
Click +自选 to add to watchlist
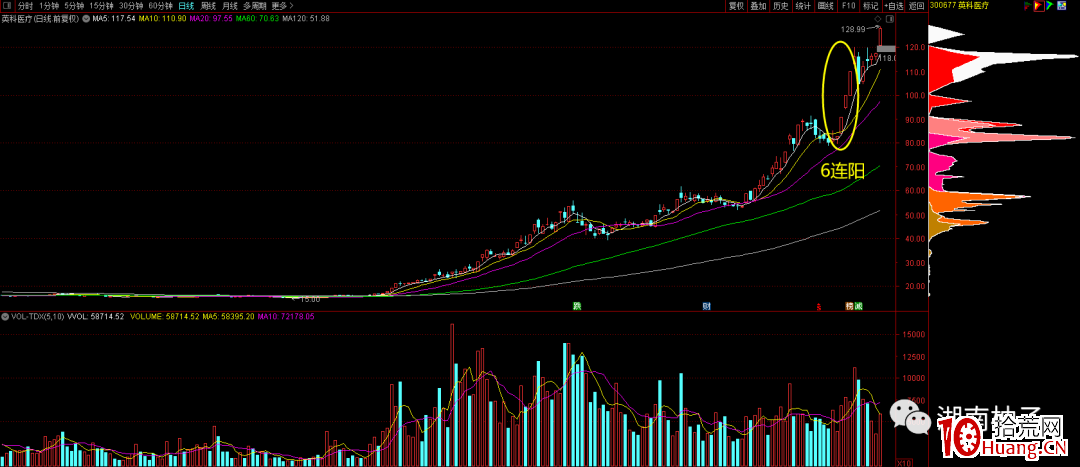click(893, 5)
